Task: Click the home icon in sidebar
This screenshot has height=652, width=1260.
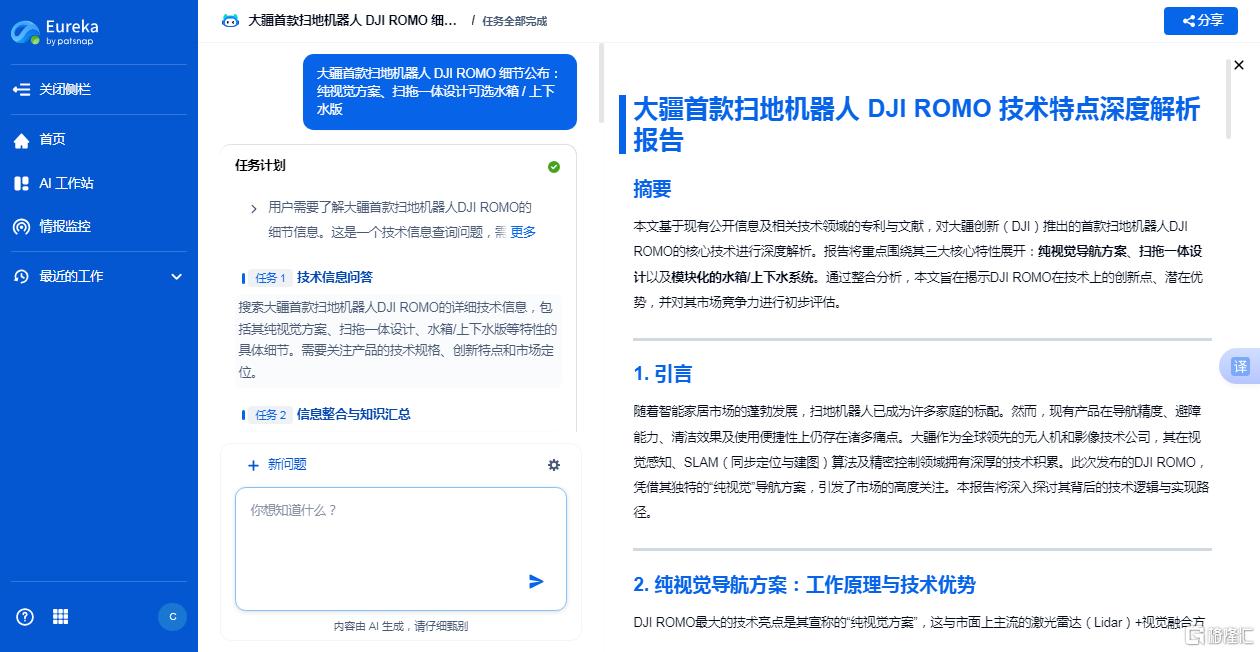Action: pyautogui.click(x=21, y=140)
